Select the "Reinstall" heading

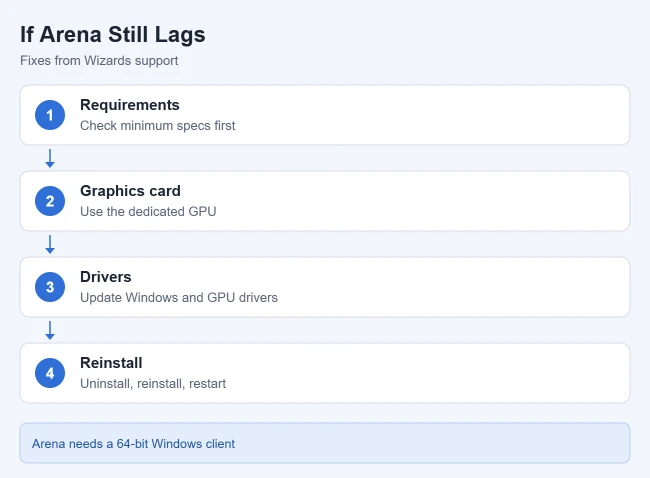(111, 363)
